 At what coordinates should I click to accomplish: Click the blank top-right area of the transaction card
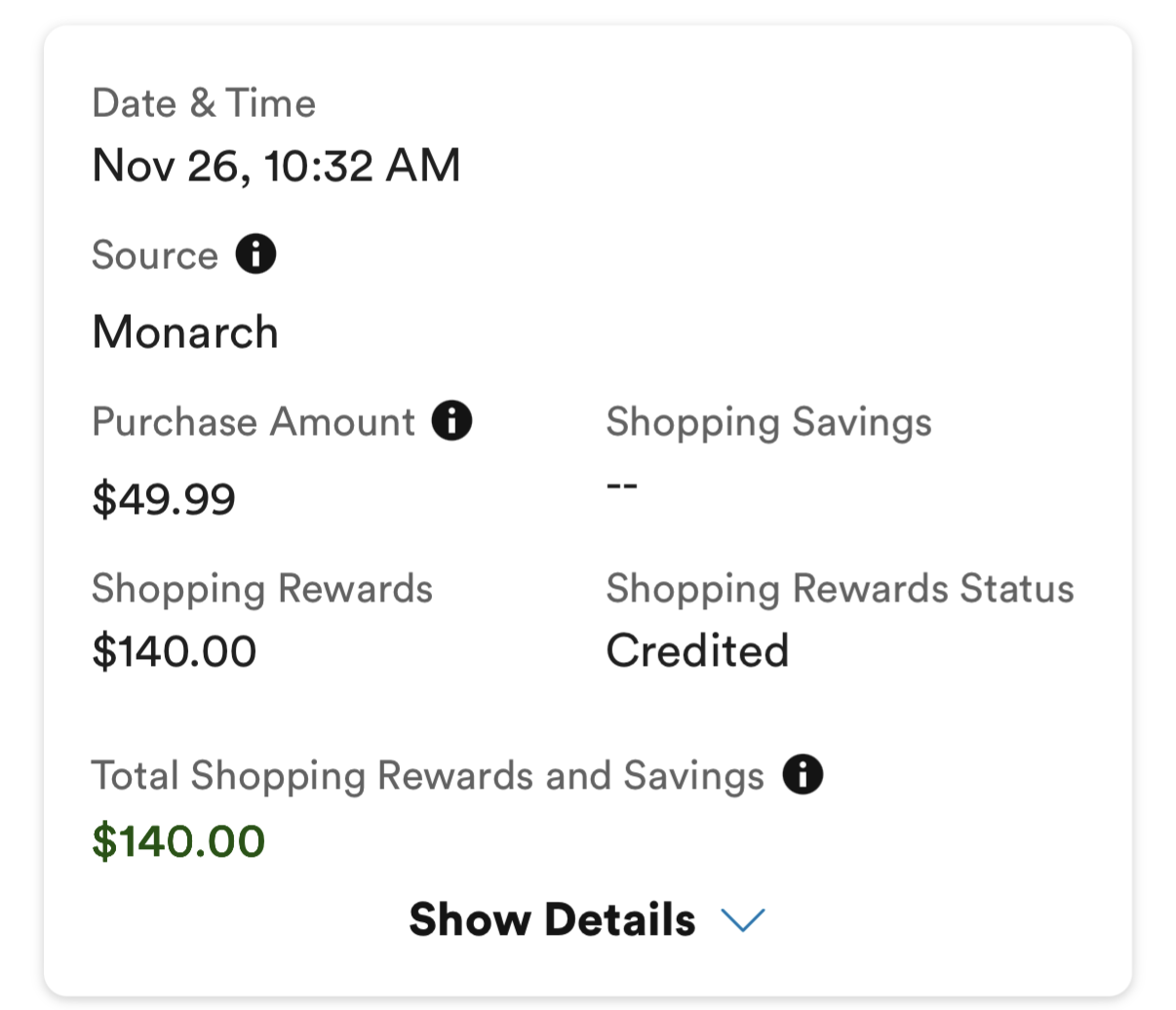click(878, 146)
